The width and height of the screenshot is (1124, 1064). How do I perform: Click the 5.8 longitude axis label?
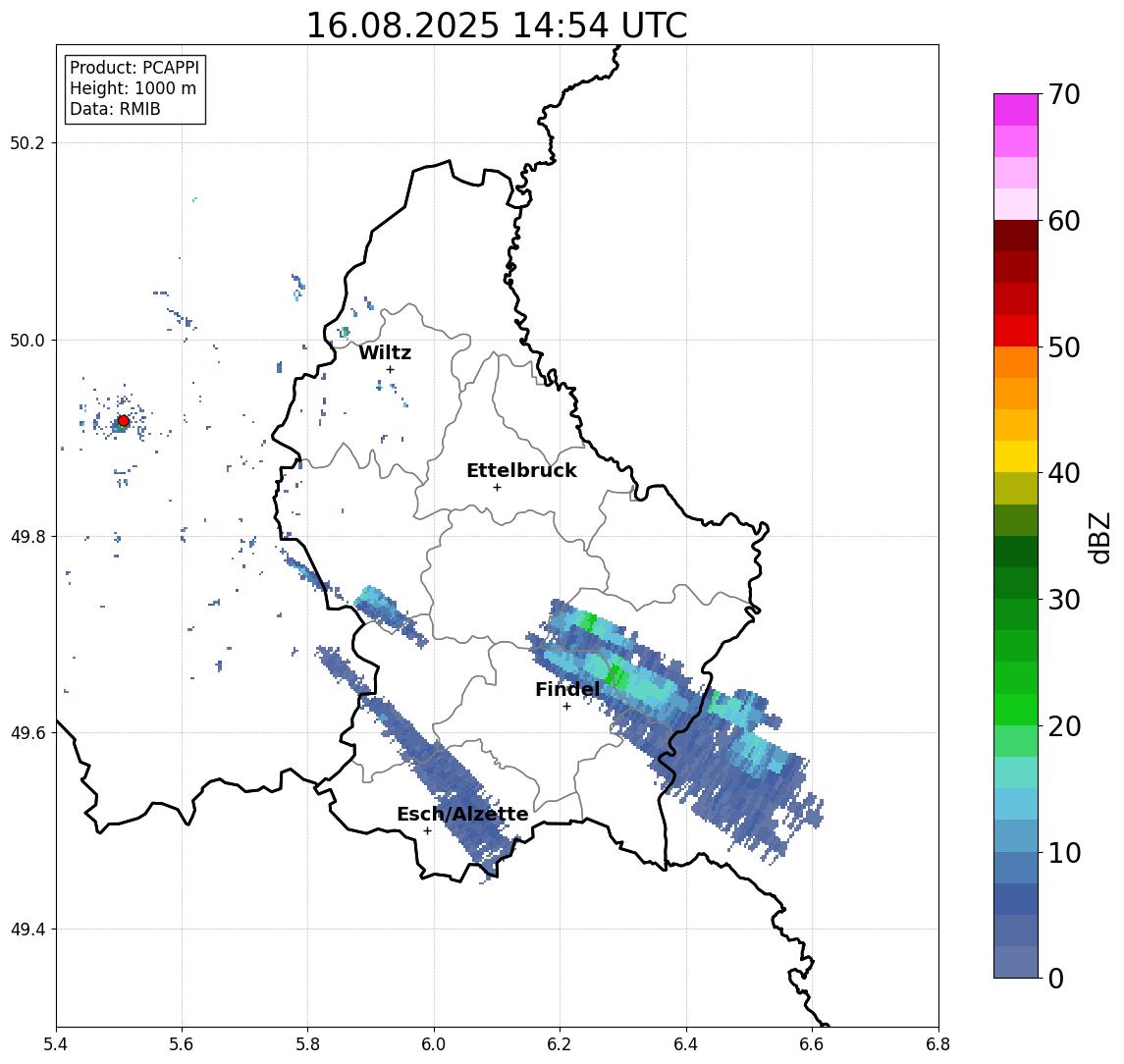coord(308,1044)
